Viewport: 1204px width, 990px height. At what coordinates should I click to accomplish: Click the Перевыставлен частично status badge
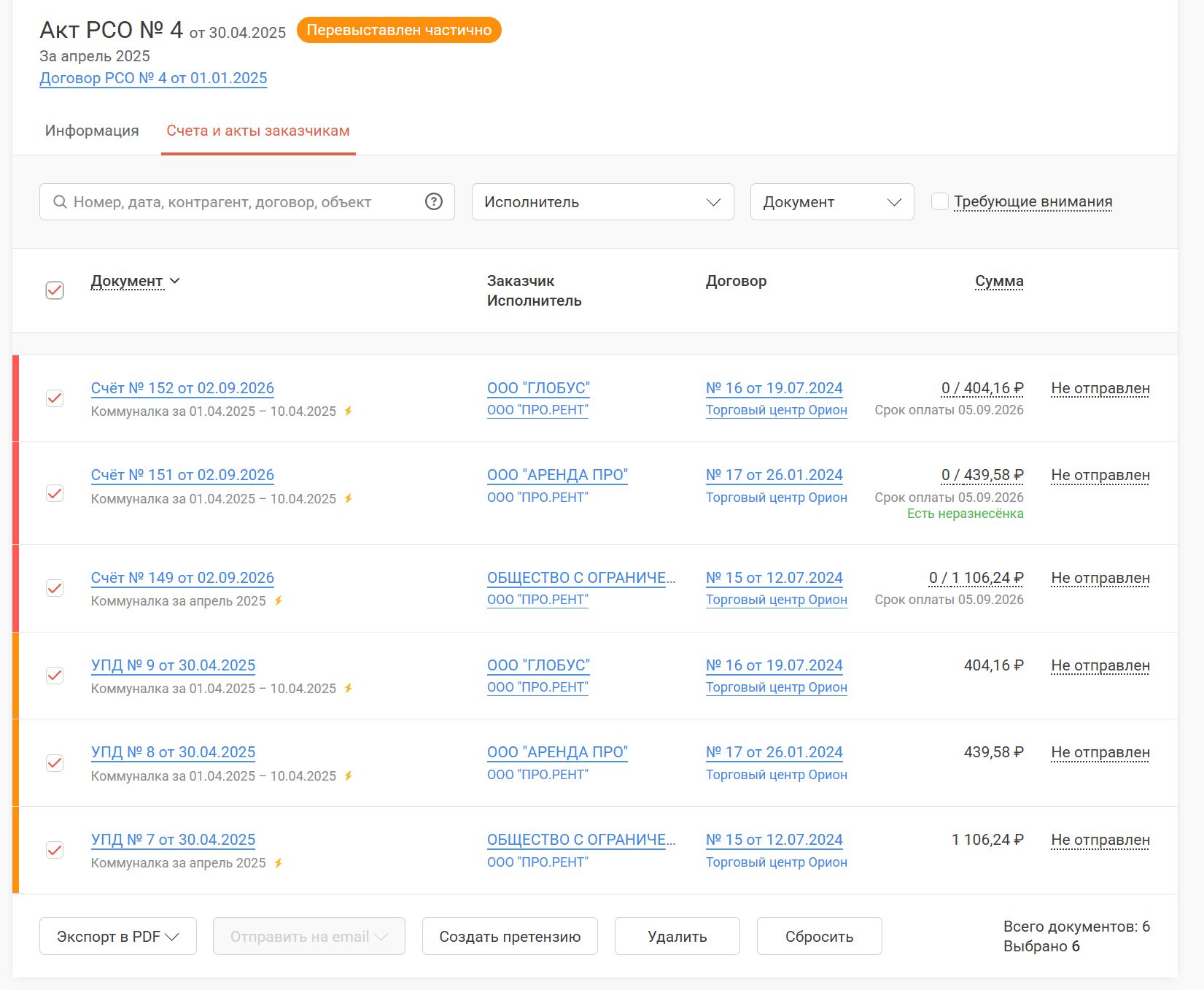click(x=399, y=30)
